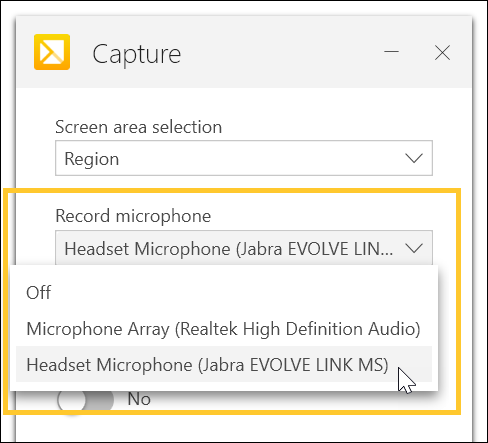Close the Capture window
Image resolution: width=488 pixels, height=443 pixels.
click(442, 53)
